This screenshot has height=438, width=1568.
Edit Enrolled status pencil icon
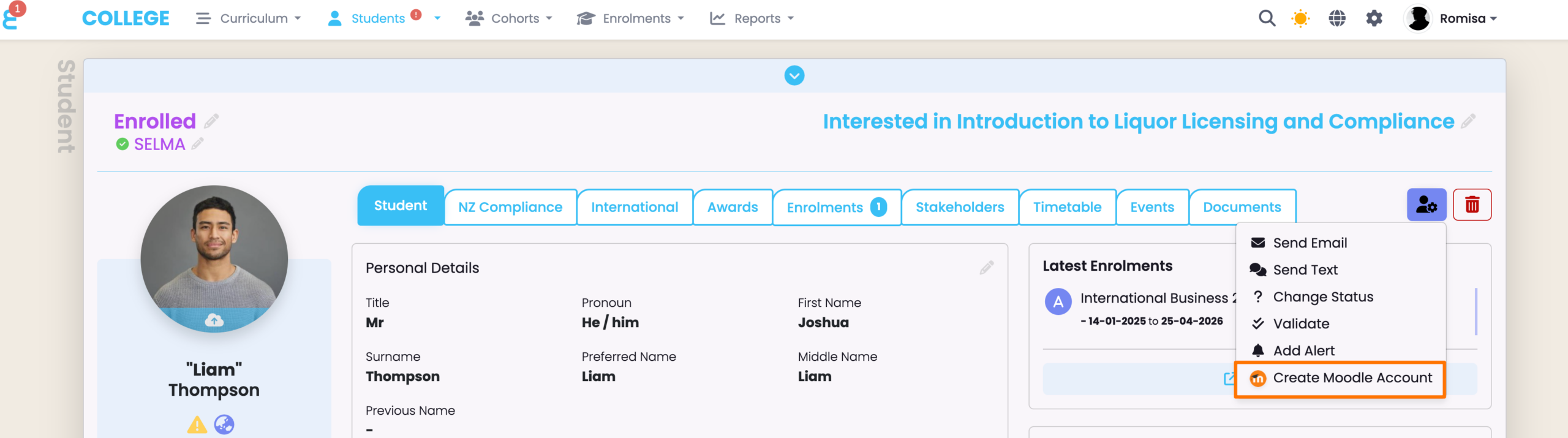[211, 121]
